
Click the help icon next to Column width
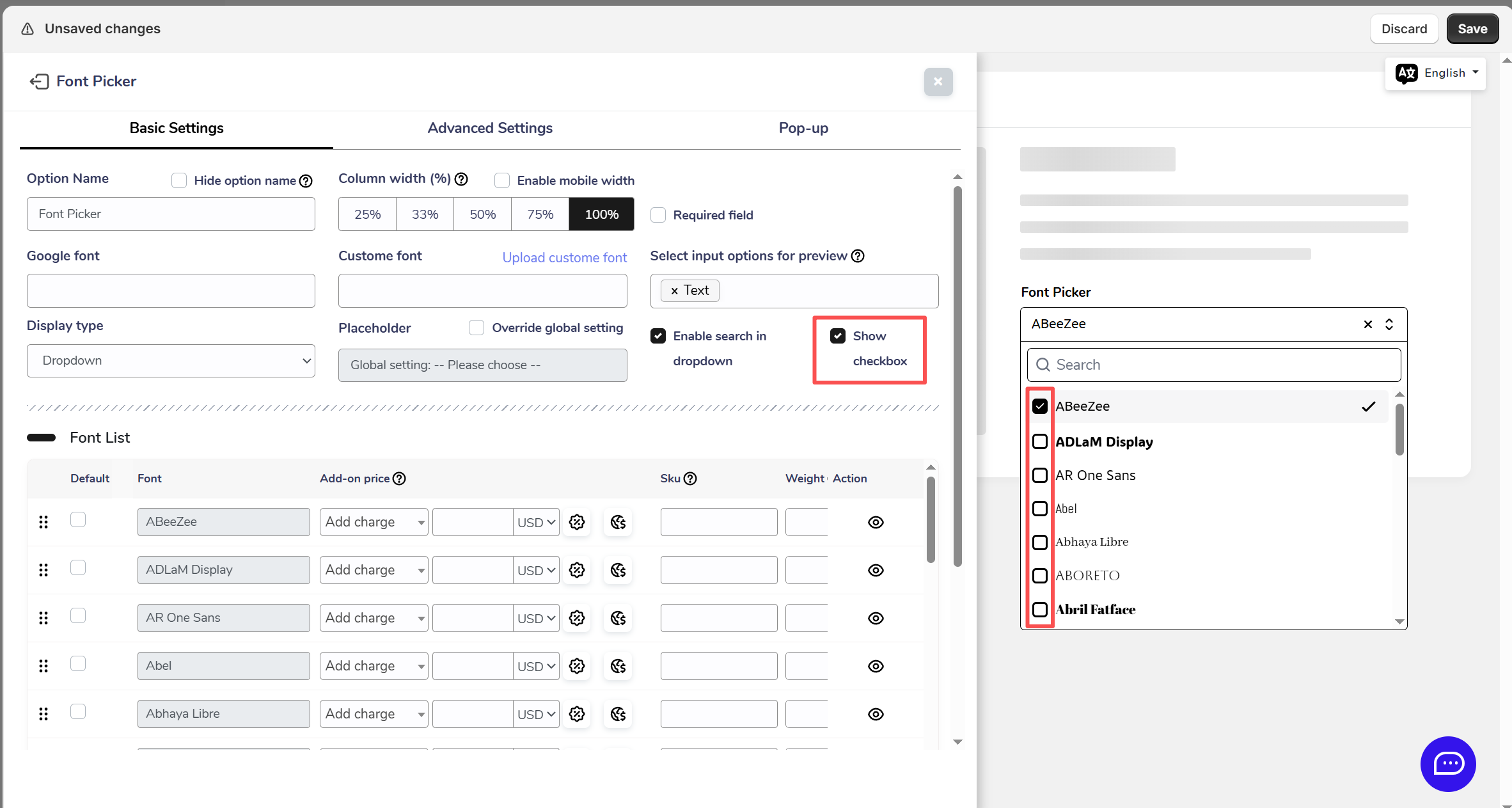461,179
